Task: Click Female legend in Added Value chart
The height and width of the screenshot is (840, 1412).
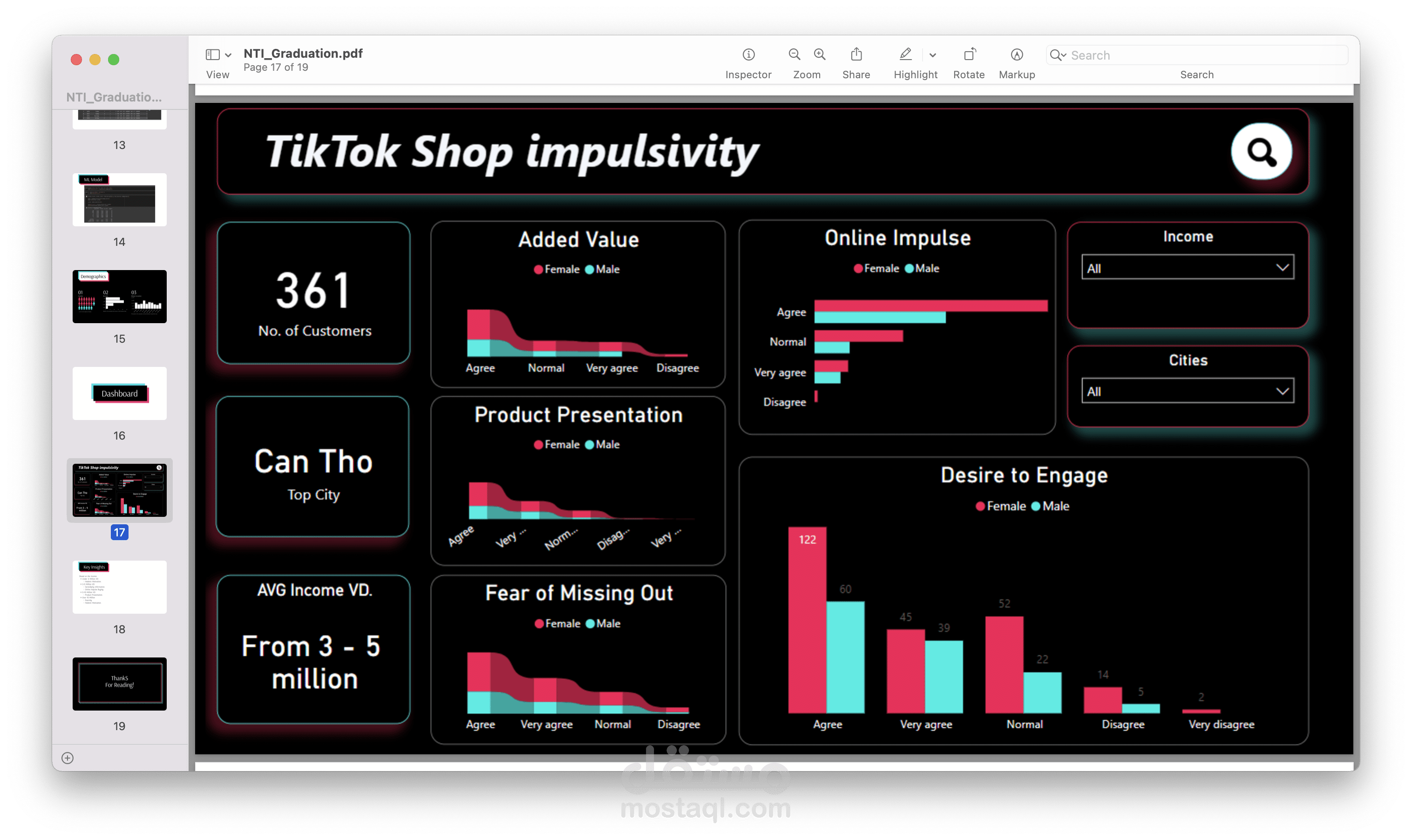Action: tap(557, 270)
